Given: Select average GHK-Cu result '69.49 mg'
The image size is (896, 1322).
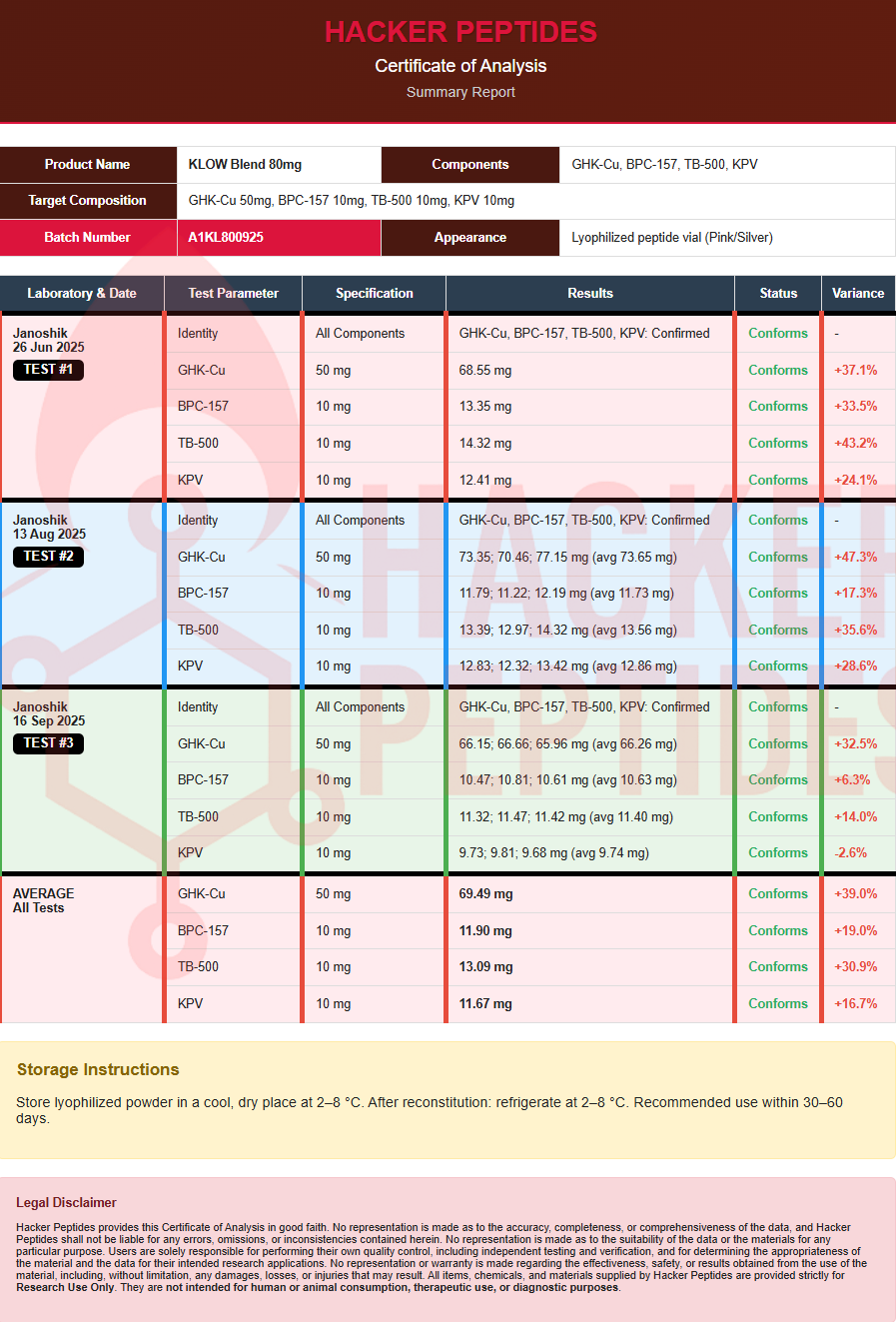Looking at the screenshot, I should (x=485, y=894).
